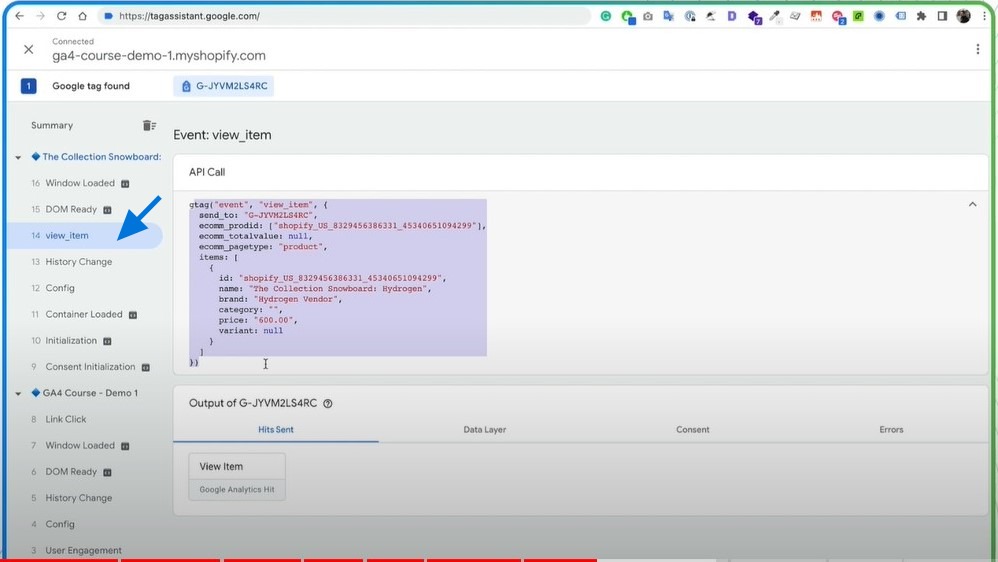Close the Tag Assistant debug session

click(29, 49)
